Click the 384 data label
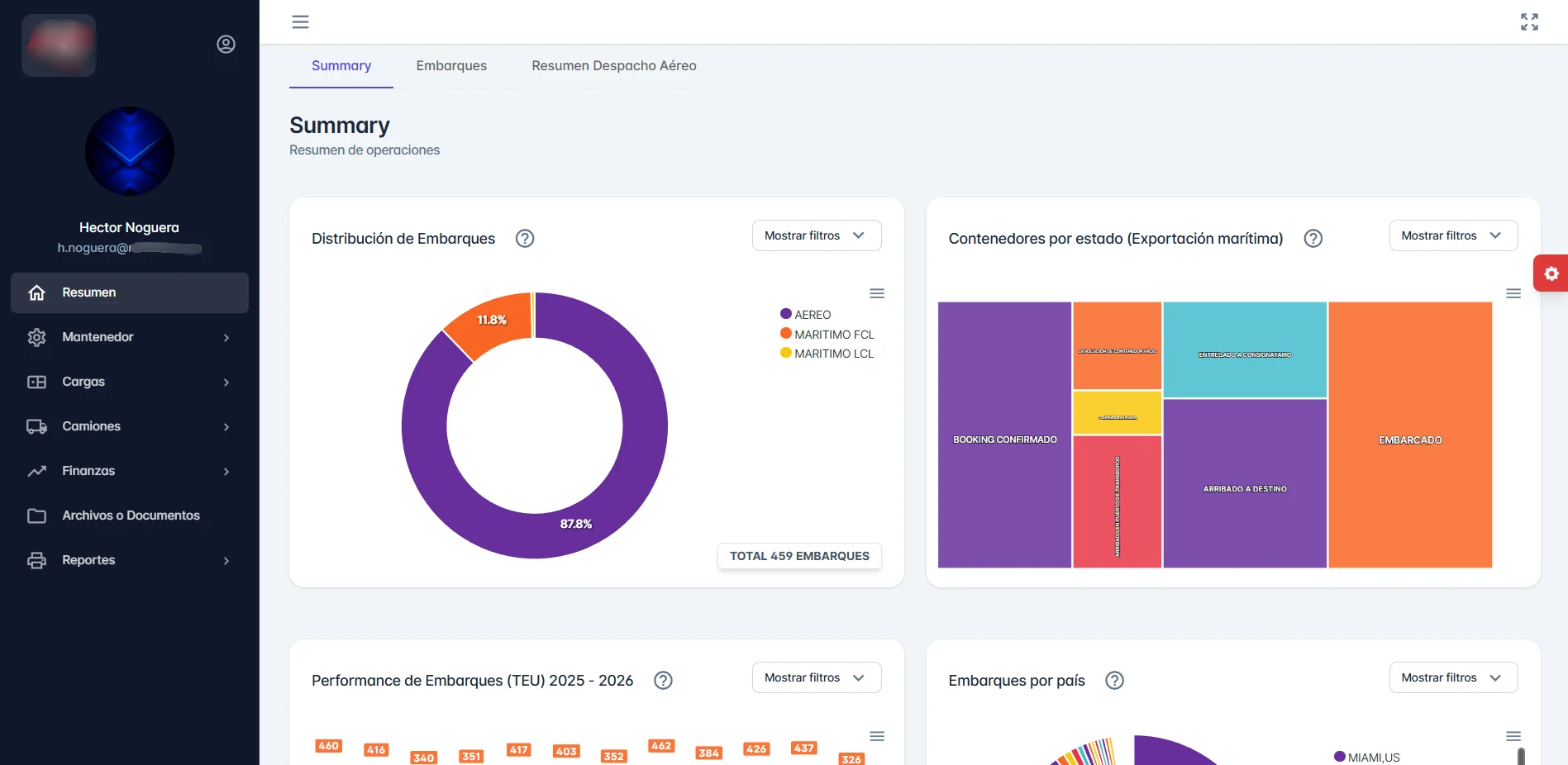Screen dimensions: 1568x765 point(708,753)
